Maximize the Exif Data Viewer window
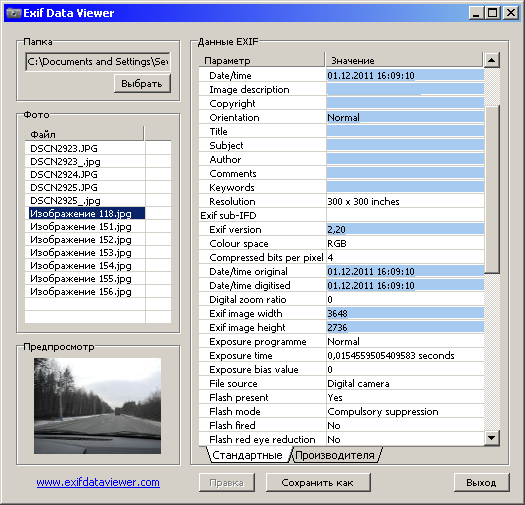 click(493, 13)
